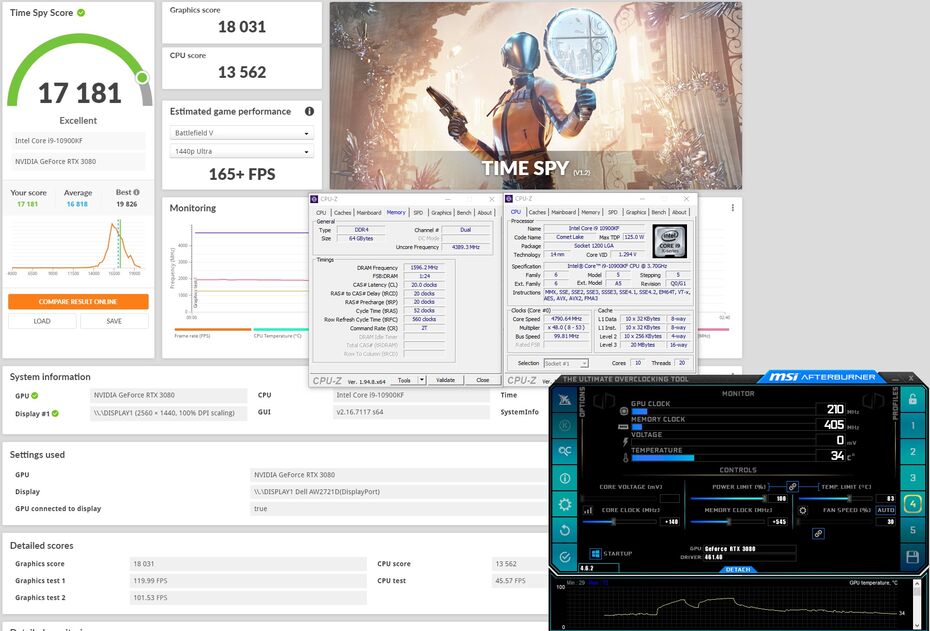This screenshot has width=930, height=631.
Task: Click the Compare Result Online button
Action: [78, 301]
